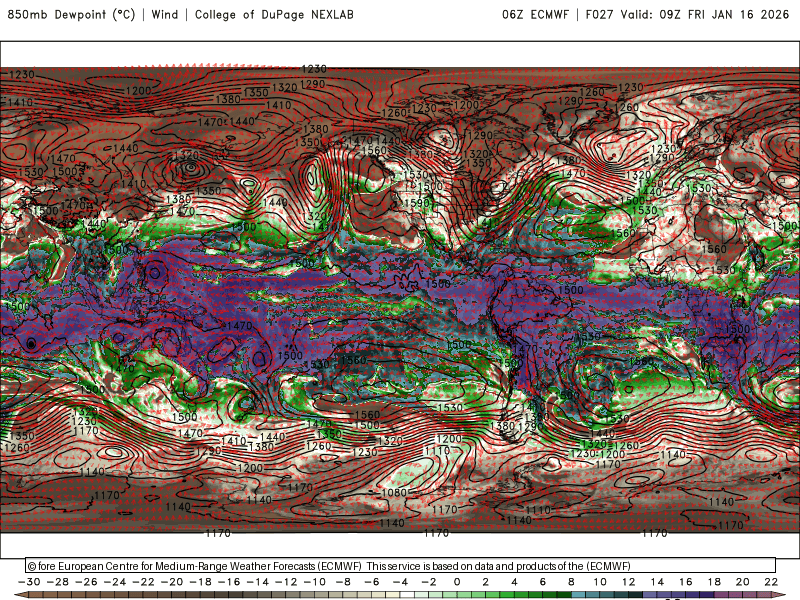This screenshot has width=800, height=600.
Task: Click the "20" legend value
Action: point(743,582)
